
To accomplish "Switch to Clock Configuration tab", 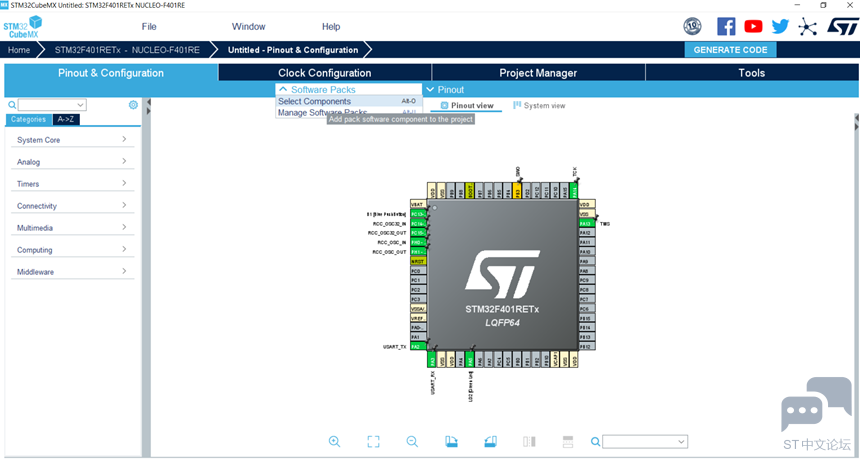I will (325, 73).
